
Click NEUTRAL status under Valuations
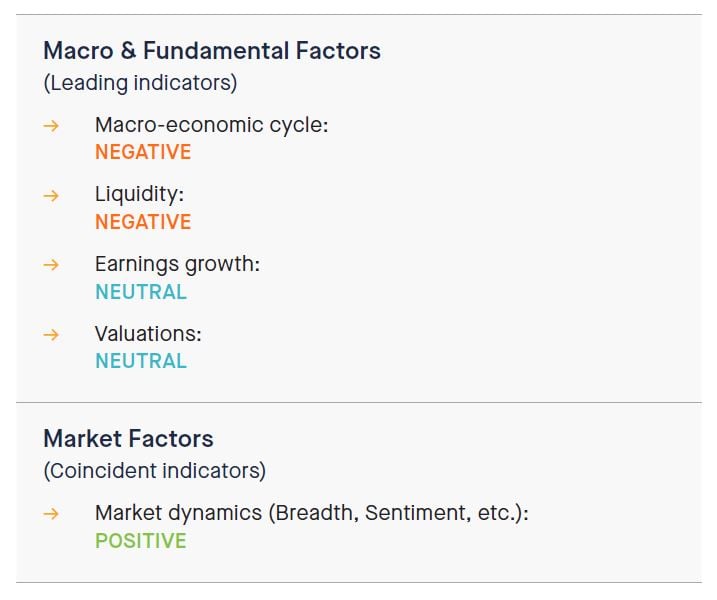click(141, 361)
